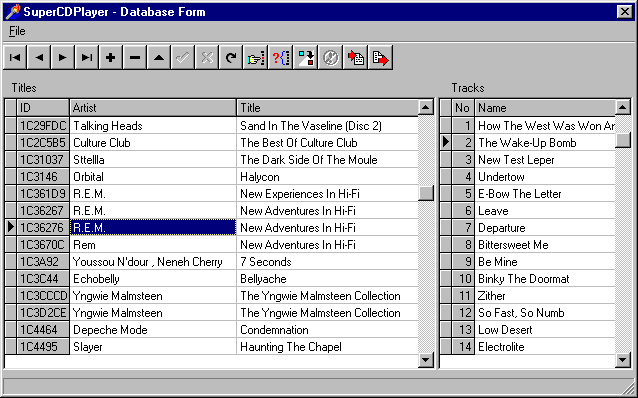Click 'The Dark Side Of The Moule' title

coord(327,160)
